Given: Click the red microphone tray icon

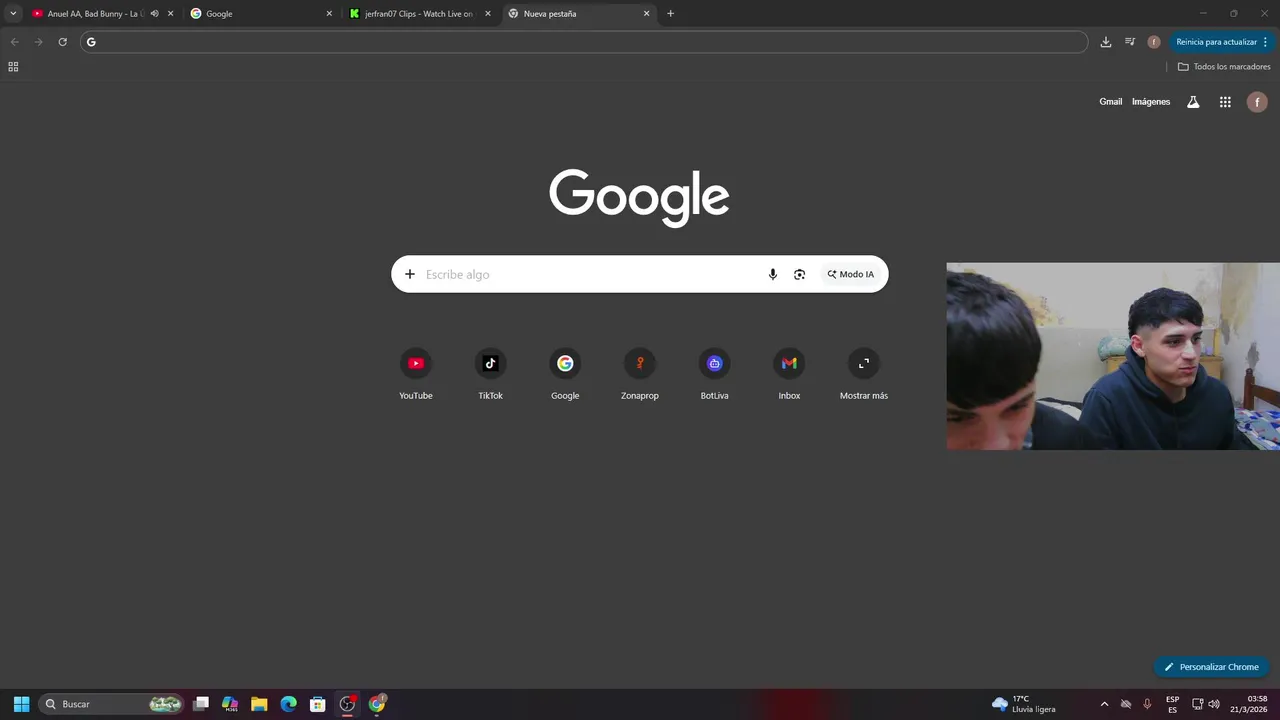Looking at the screenshot, I should tap(1147, 704).
